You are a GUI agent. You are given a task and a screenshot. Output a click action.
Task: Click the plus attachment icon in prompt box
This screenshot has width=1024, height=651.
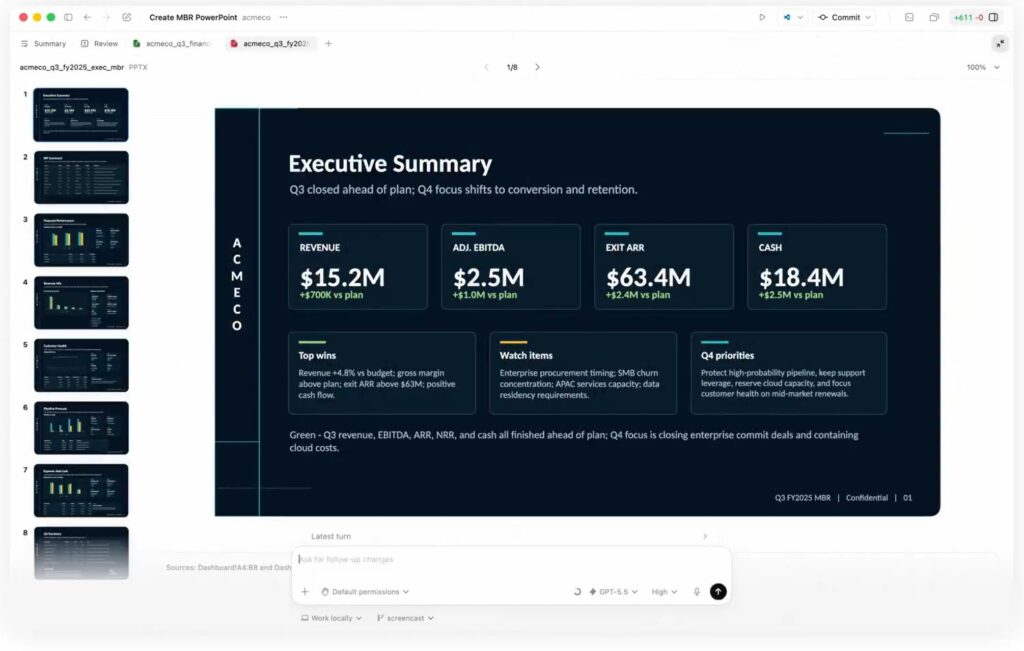pos(305,592)
